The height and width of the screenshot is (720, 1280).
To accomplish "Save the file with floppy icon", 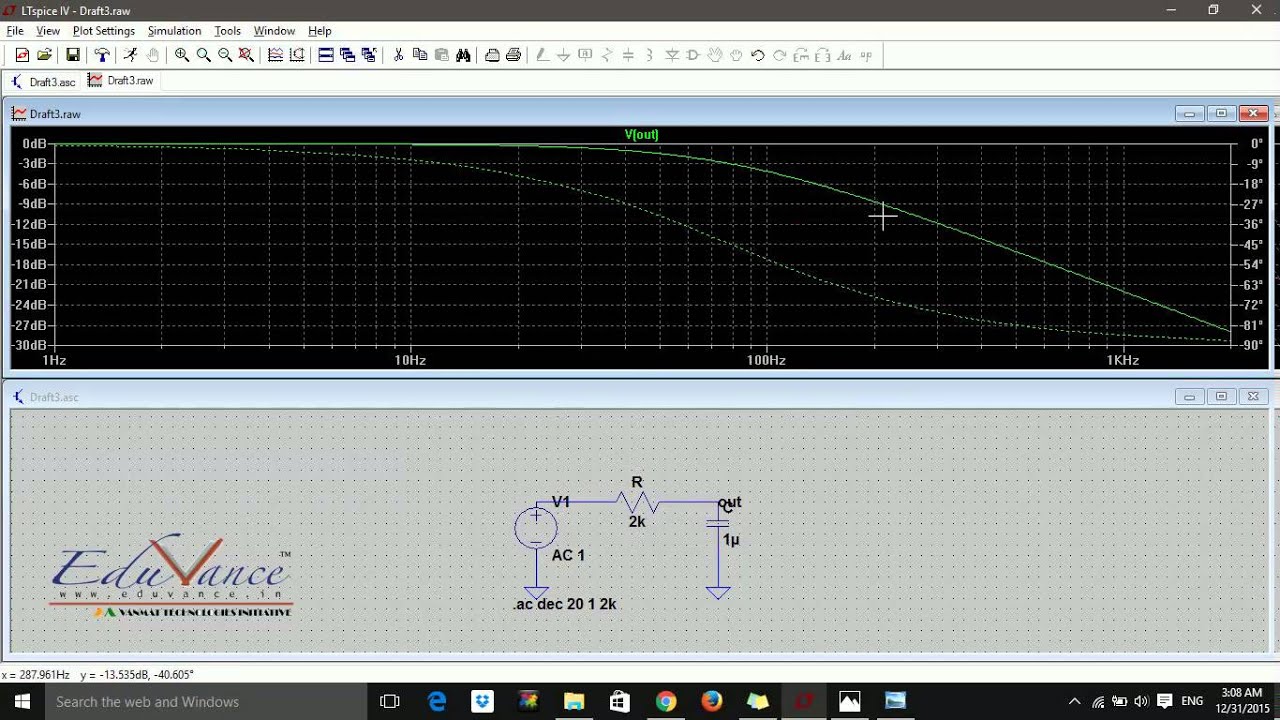I will click(x=73, y=55).
